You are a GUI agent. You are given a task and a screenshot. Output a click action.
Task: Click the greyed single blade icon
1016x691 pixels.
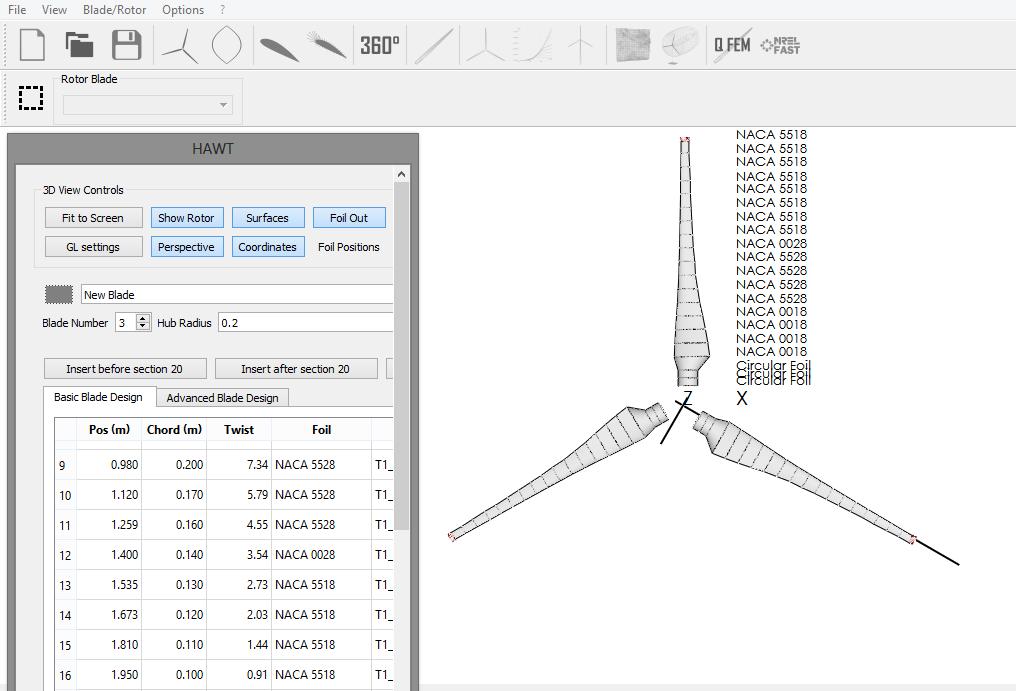(433, 46)
